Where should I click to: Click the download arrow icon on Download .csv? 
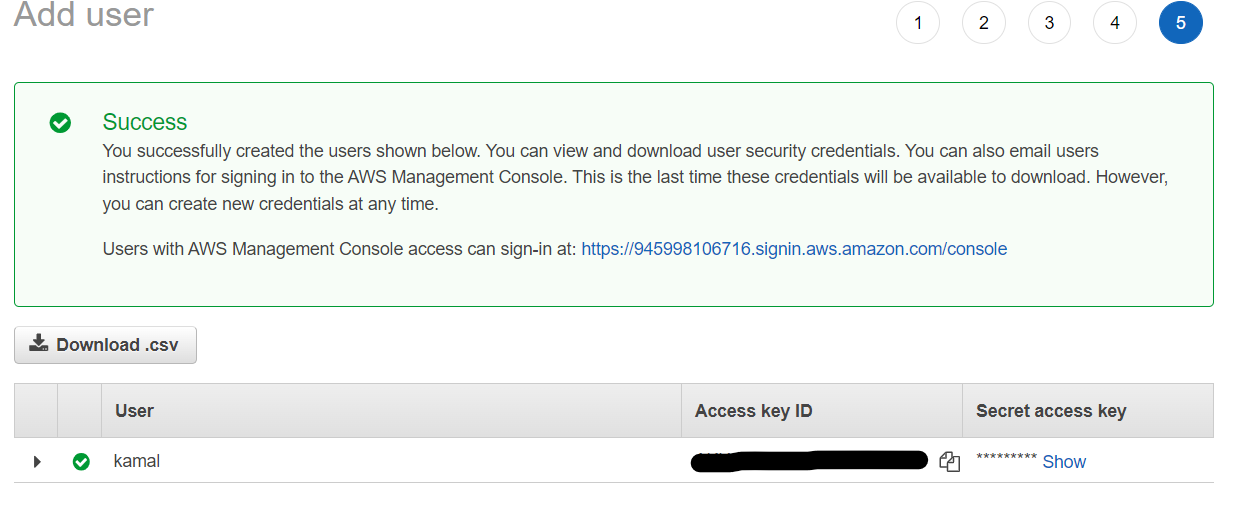point(38,344)
